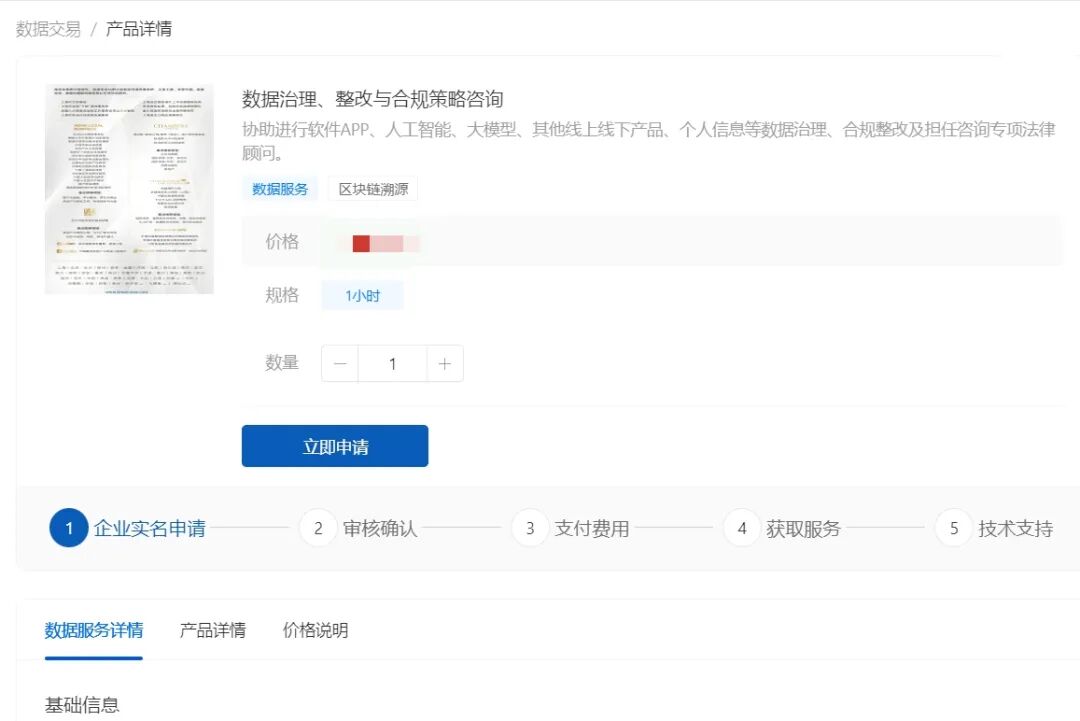Click the plus button to increase quantity
The height and width of the screenshot is (721, 1080).
(x=444, y=363)
